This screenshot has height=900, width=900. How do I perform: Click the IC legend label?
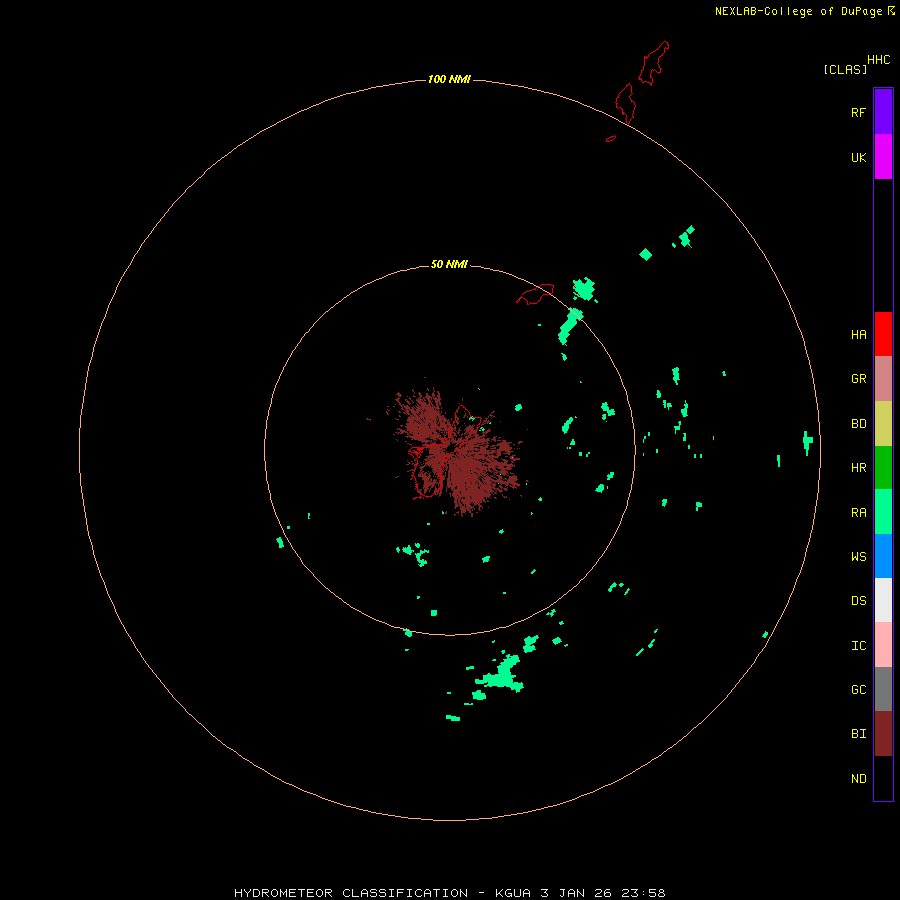pyautogui.click(x=858, y=646)
